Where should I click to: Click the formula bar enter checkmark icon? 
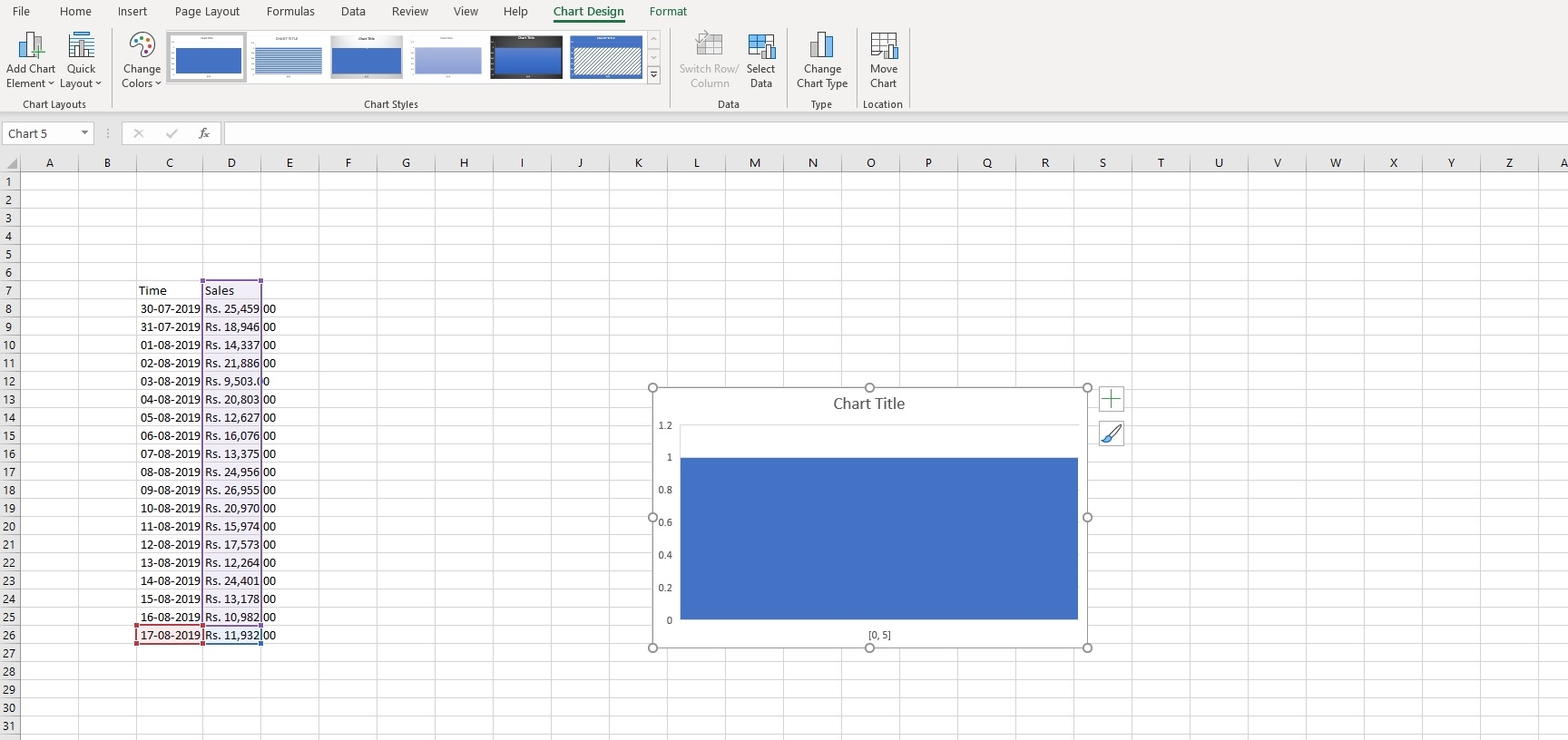tap(171, 133)
